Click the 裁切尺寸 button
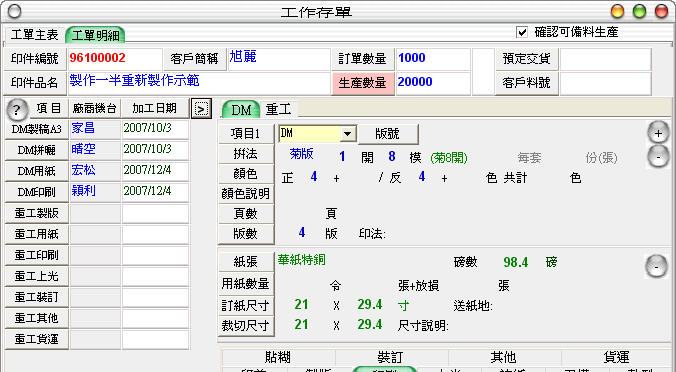This screenshot has width=676, height=372. point(246,325)
